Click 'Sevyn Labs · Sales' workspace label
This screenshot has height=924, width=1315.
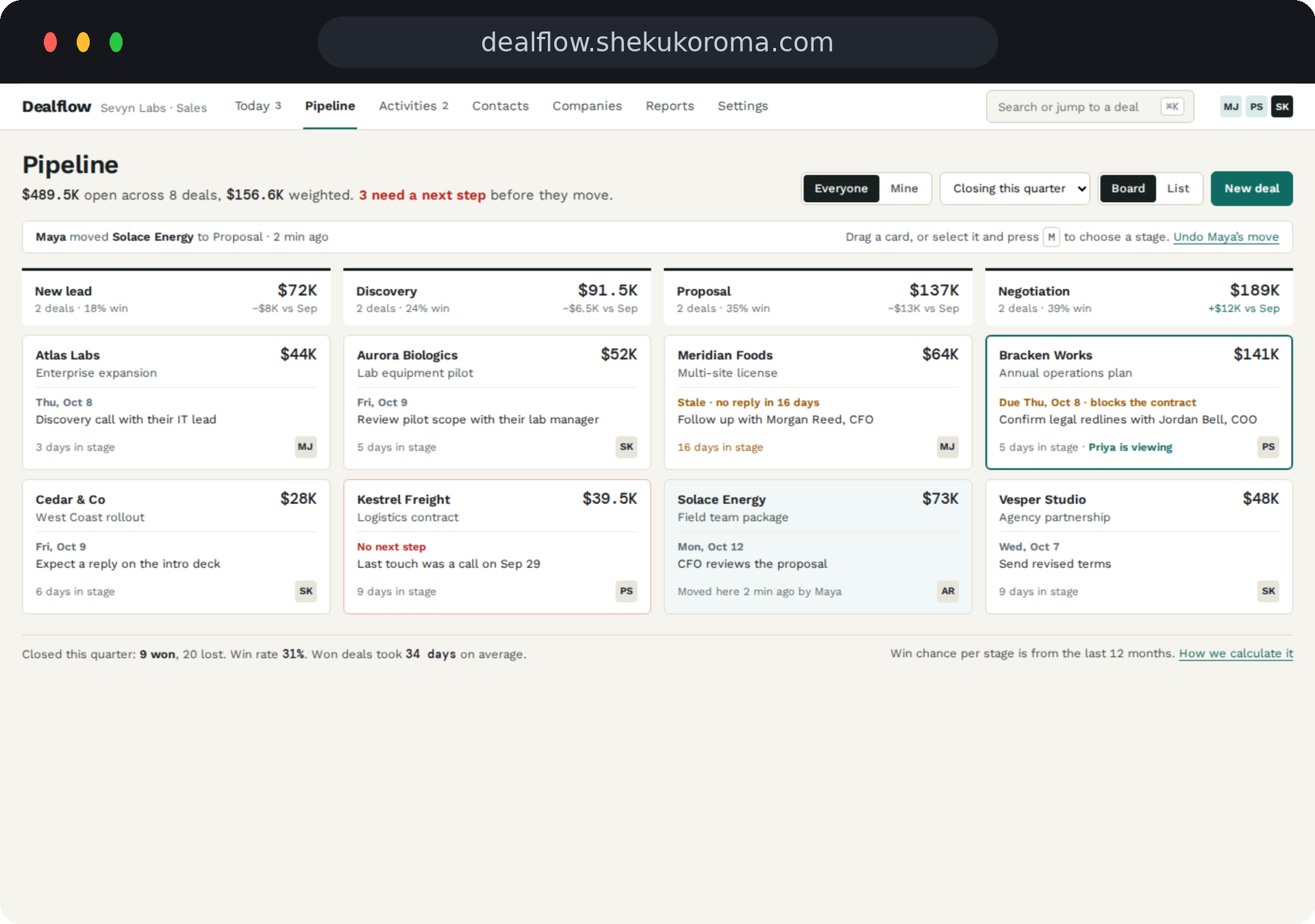pyautogui.click(x=153, y=108)
